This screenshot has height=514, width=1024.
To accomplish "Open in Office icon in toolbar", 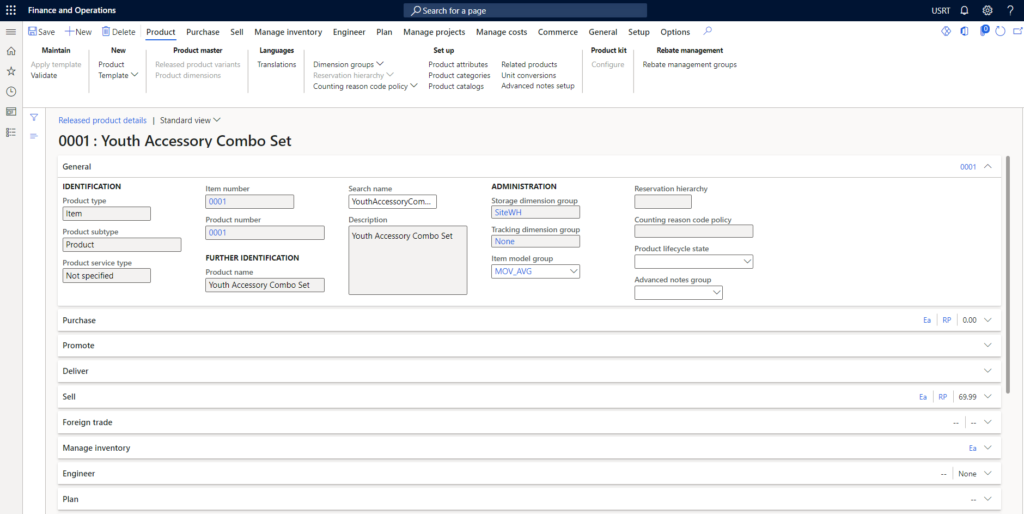I will [964, 31].
